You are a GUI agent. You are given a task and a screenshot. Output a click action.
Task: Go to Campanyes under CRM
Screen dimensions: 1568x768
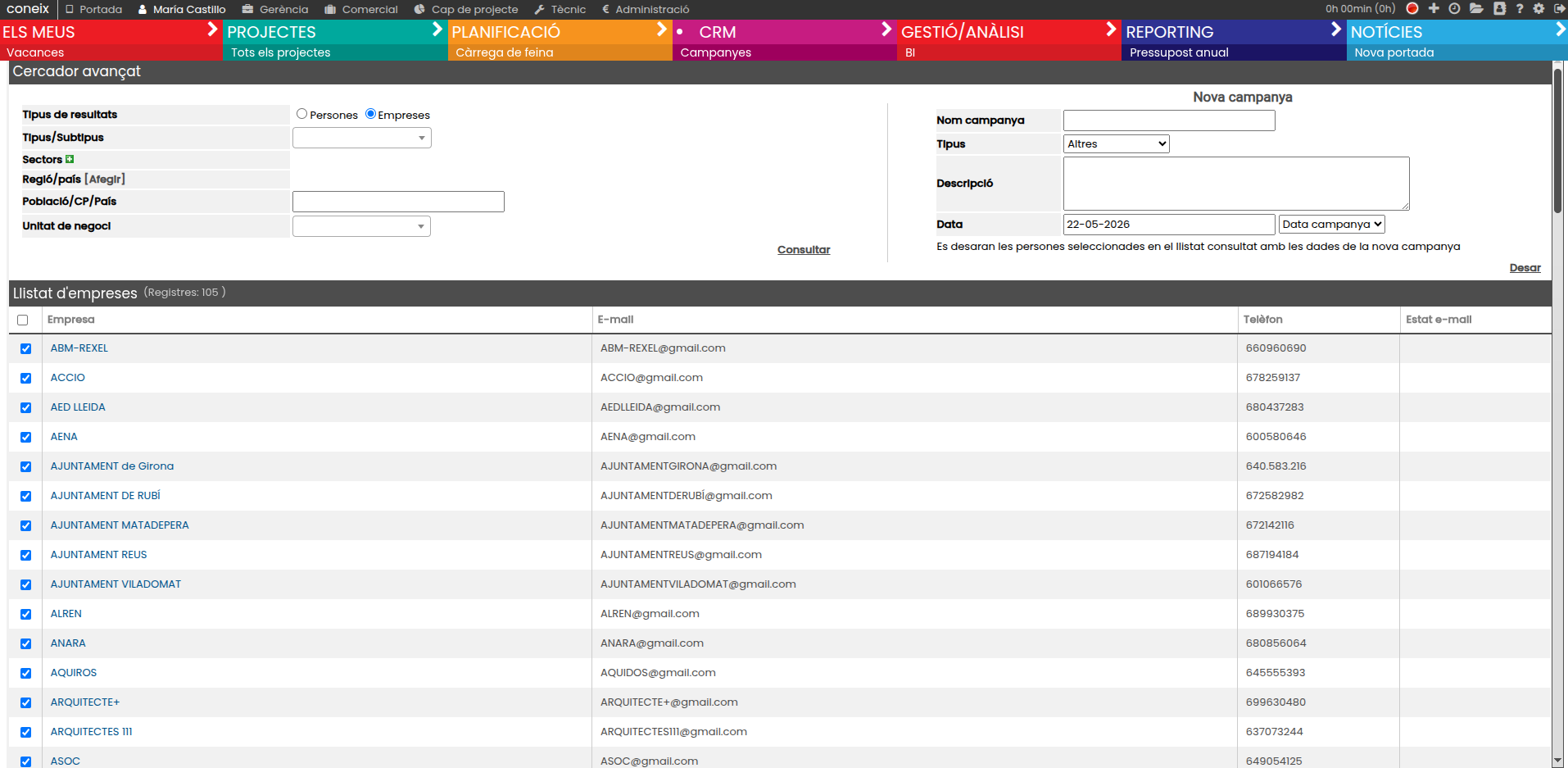click(x=715, y=52)
